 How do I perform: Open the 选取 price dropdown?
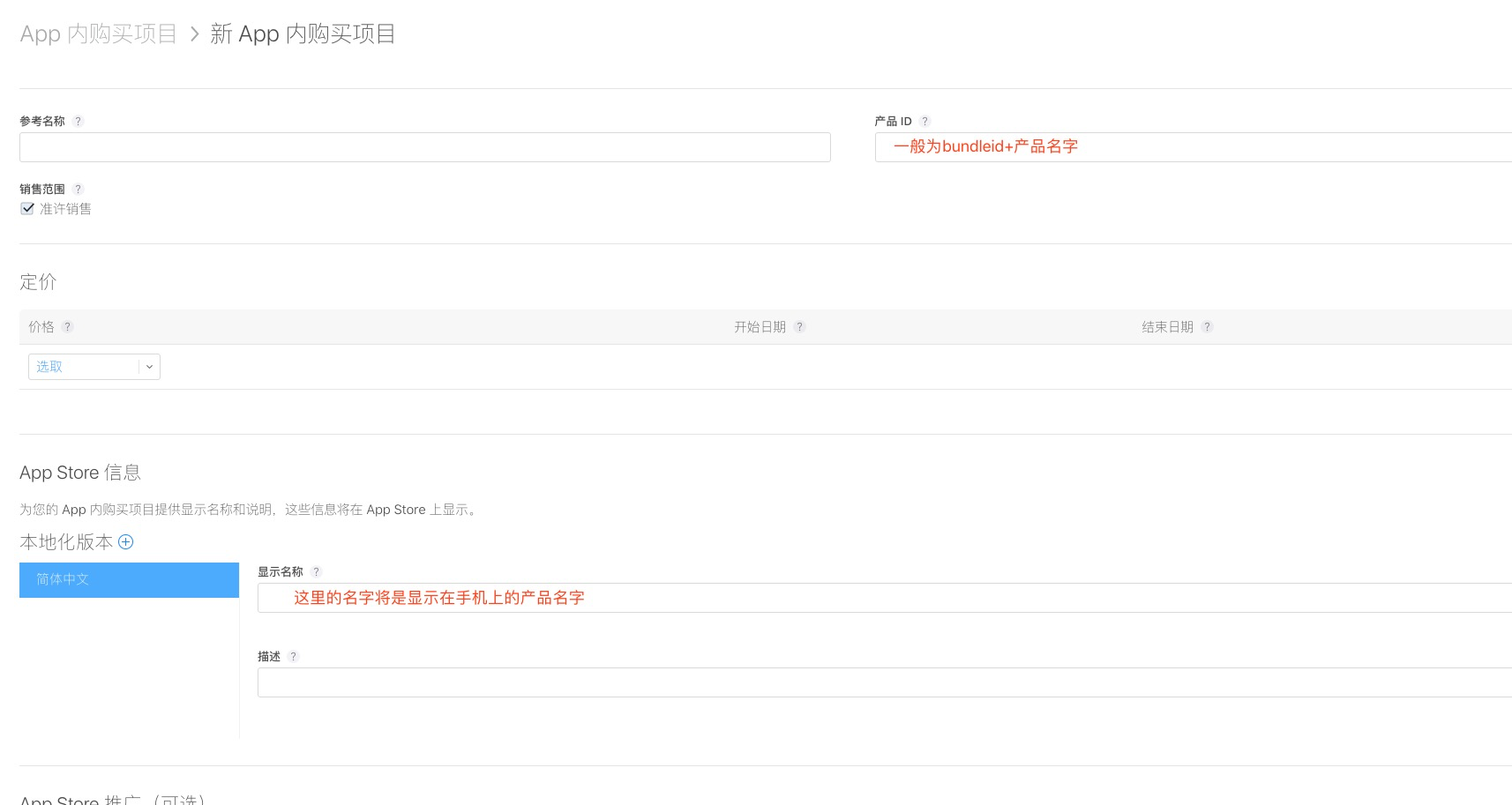94,367
